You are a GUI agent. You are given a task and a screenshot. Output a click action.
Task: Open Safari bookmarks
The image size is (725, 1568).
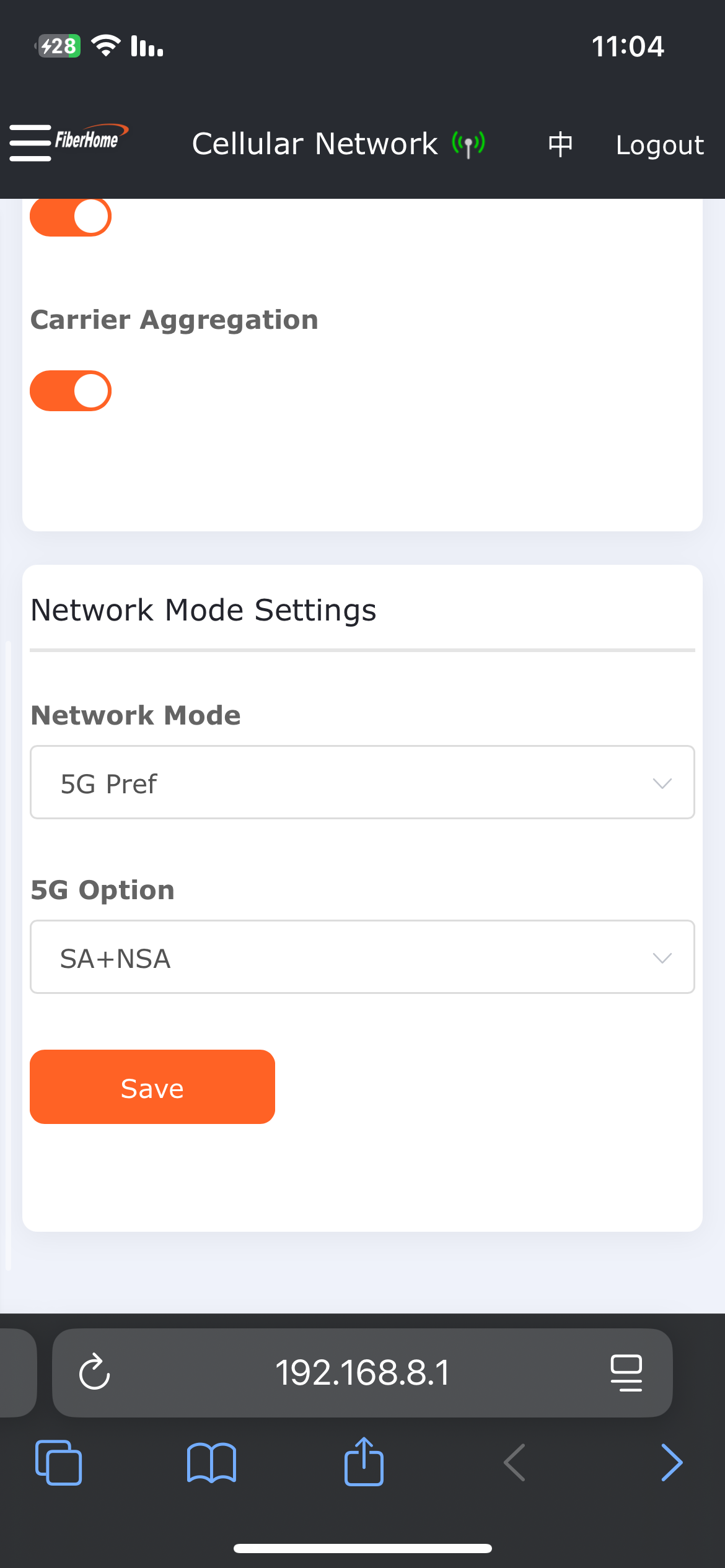click(x=211, y=1463)
